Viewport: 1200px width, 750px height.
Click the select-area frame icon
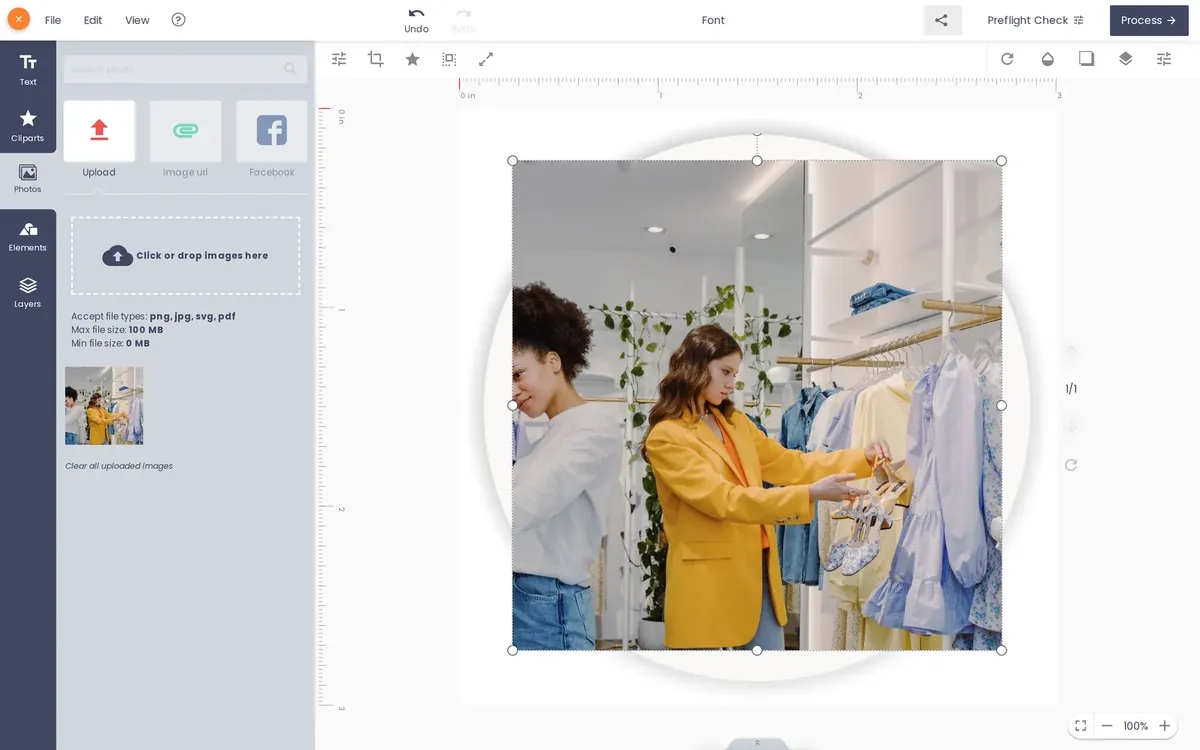(x=449, y=59)
